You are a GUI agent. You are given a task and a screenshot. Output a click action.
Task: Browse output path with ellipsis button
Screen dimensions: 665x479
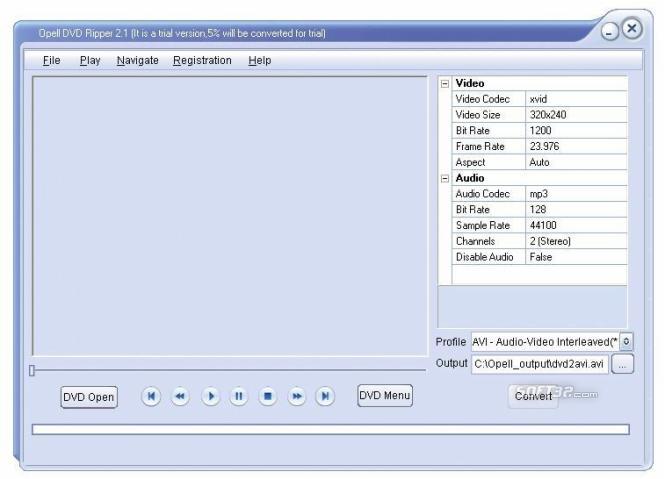pos(622,364)
